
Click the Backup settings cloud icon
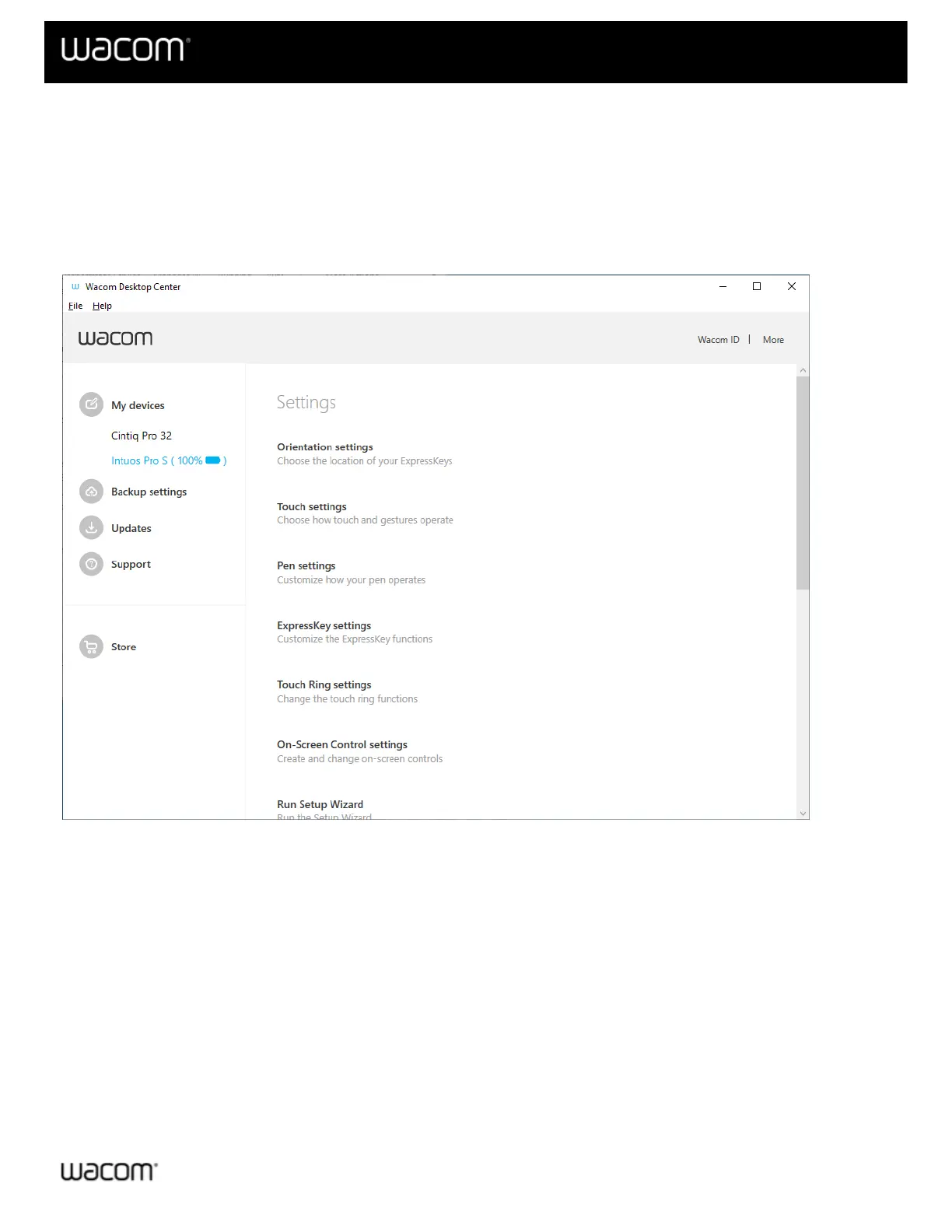click(x=92, y=492)
